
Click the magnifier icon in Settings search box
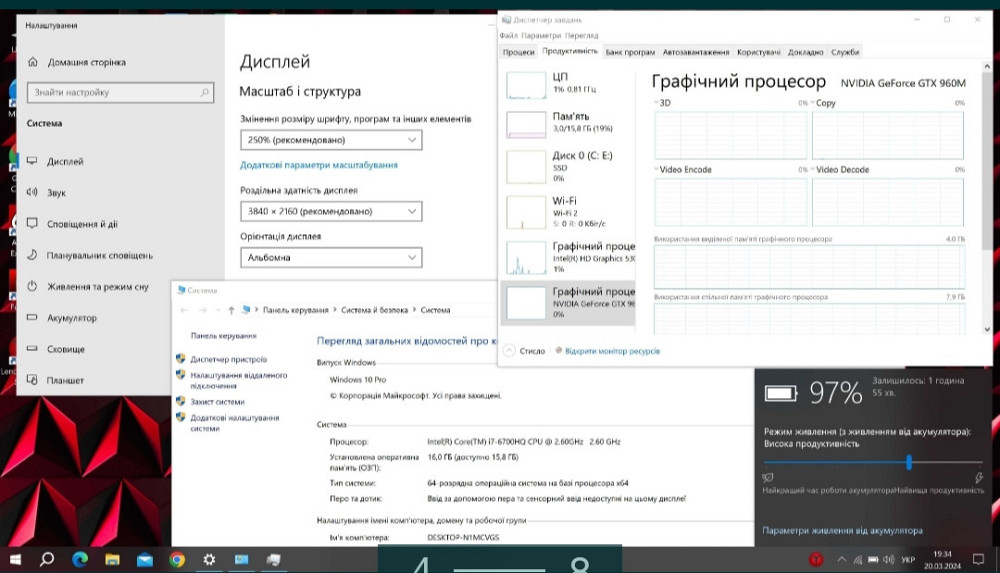204,93
